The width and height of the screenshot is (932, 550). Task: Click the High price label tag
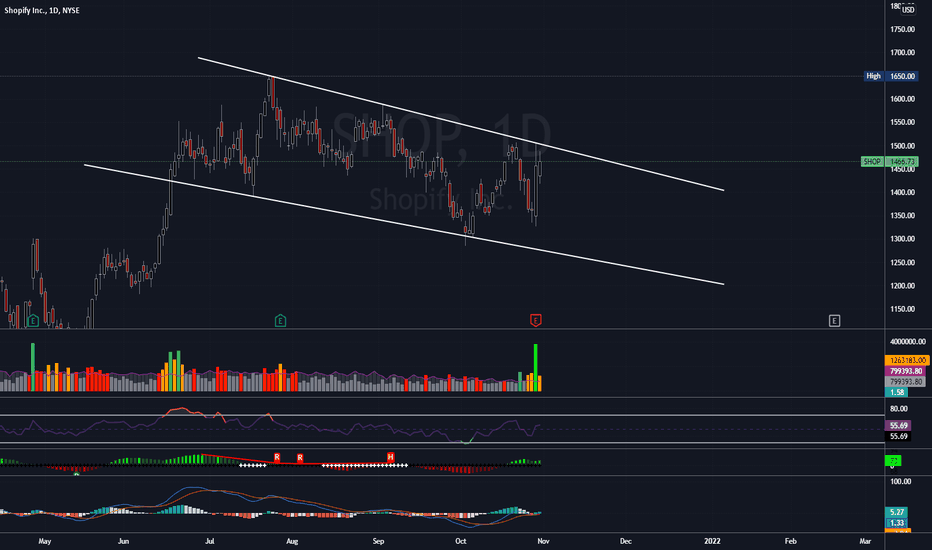(873, 76)
